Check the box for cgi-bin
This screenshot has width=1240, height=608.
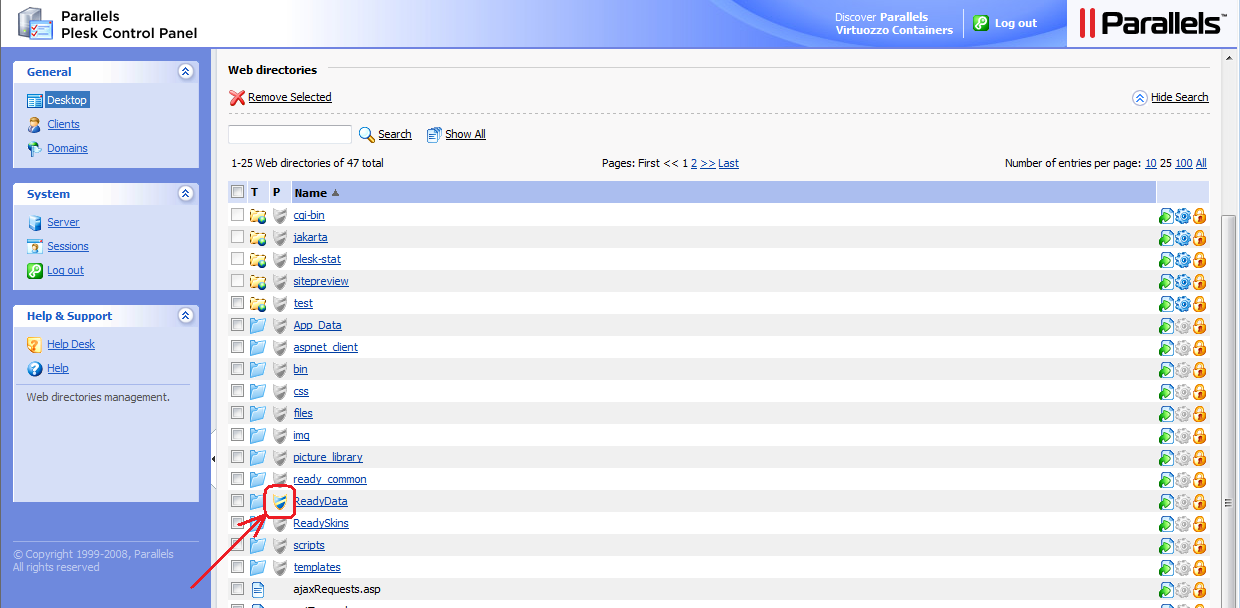coord(237,215)
